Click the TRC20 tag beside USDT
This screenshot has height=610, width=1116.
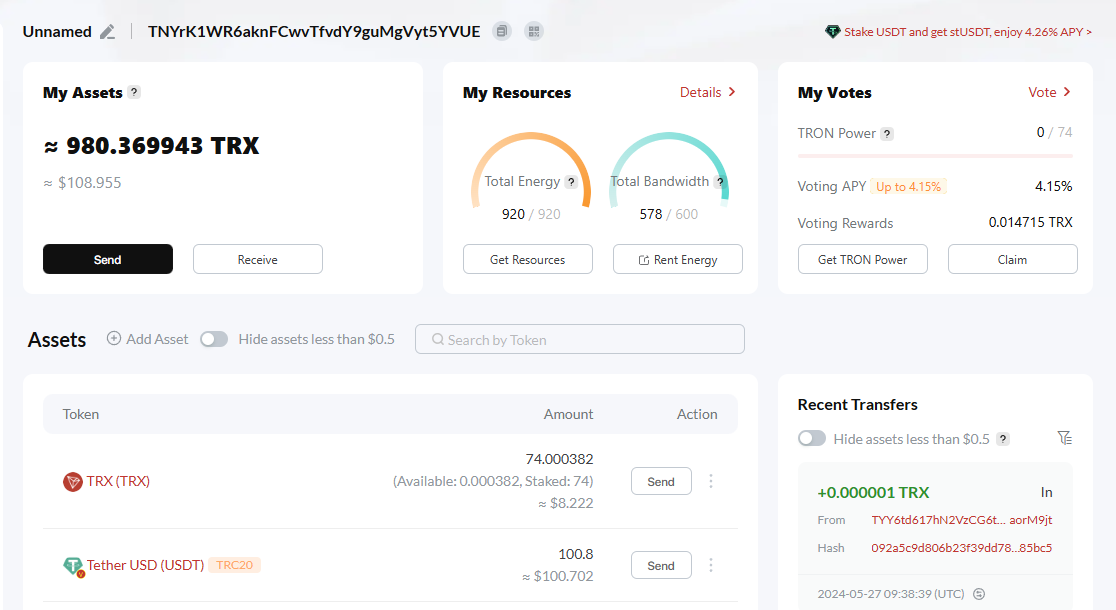(x=235, y=565)
